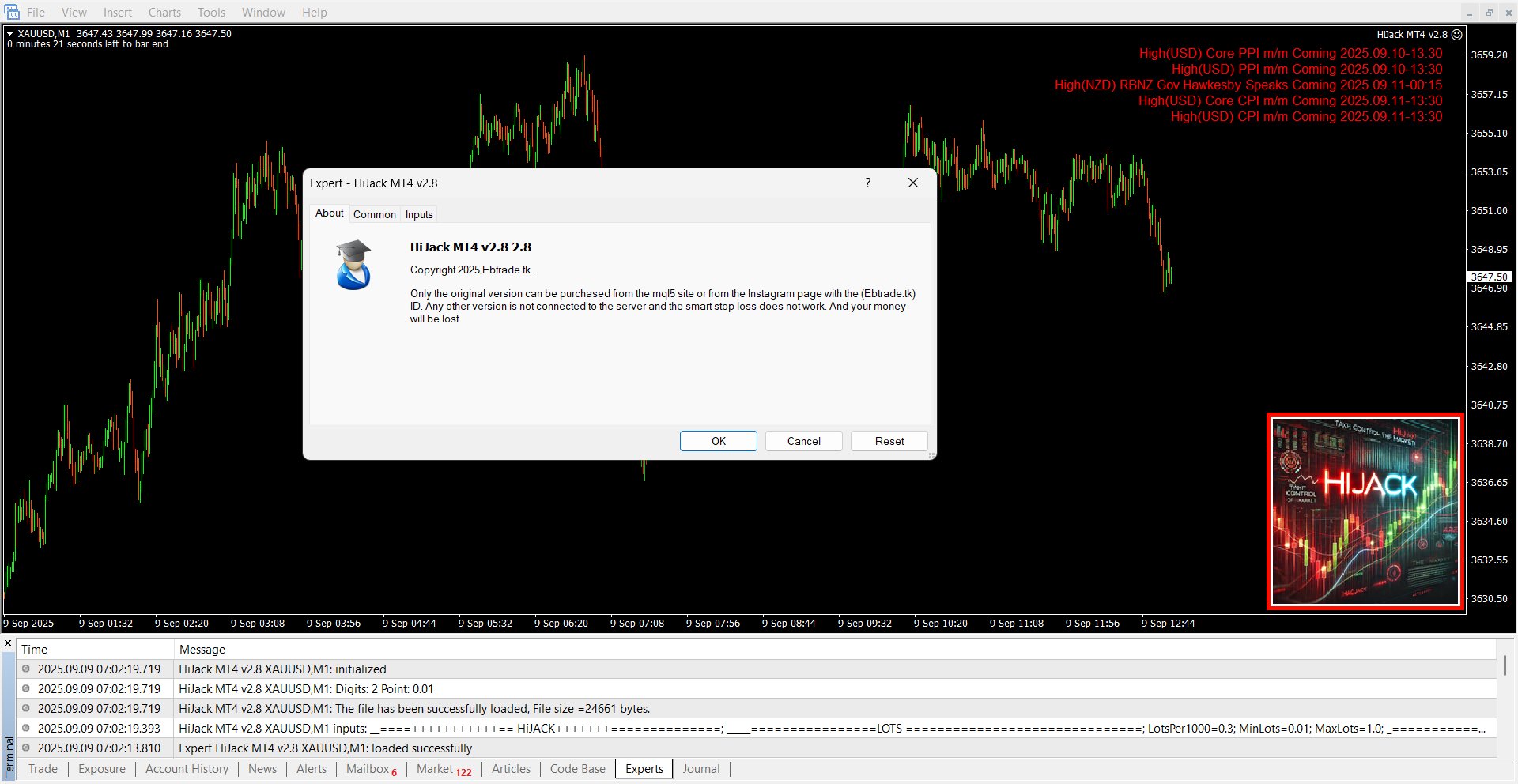Click the log row icon for 07:02:19.393

click(26, 728)
